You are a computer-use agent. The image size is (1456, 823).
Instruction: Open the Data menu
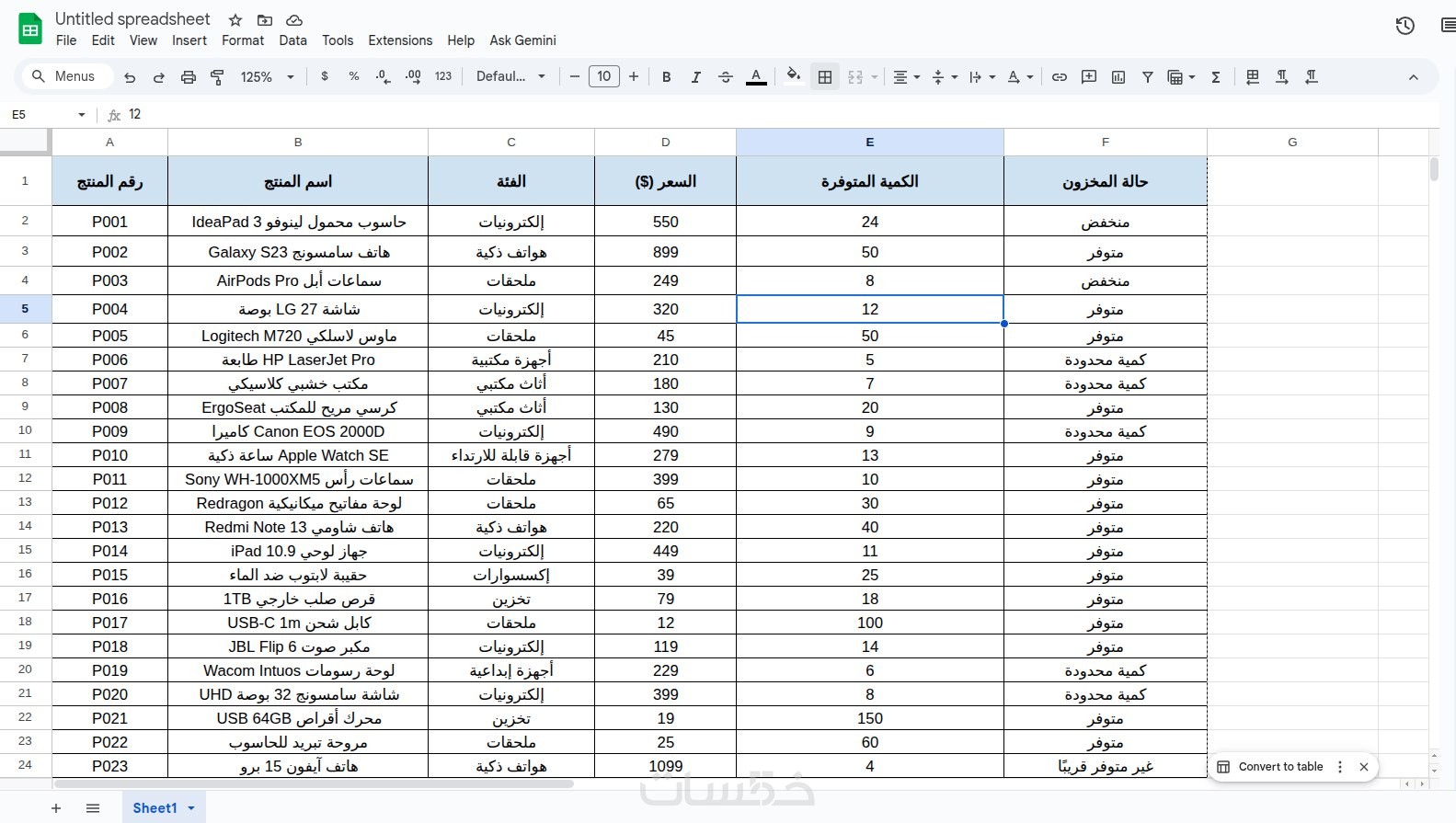[x=292, y=40]
